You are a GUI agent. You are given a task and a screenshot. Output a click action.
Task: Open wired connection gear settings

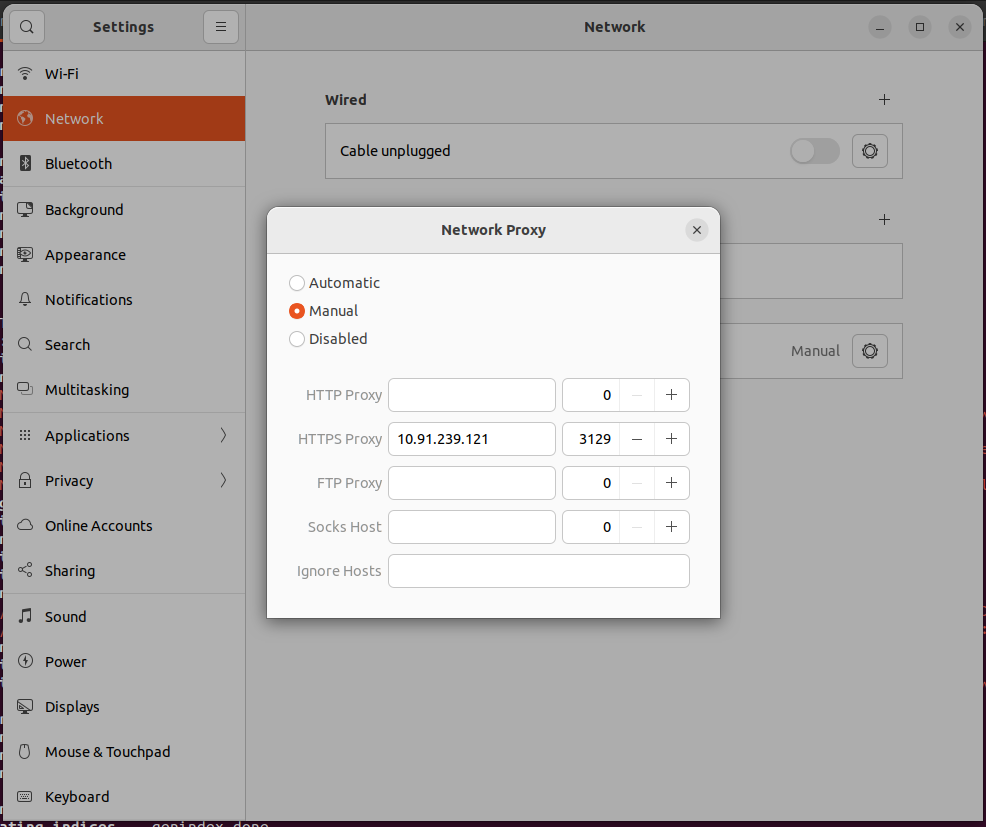[x=869, y=151]
